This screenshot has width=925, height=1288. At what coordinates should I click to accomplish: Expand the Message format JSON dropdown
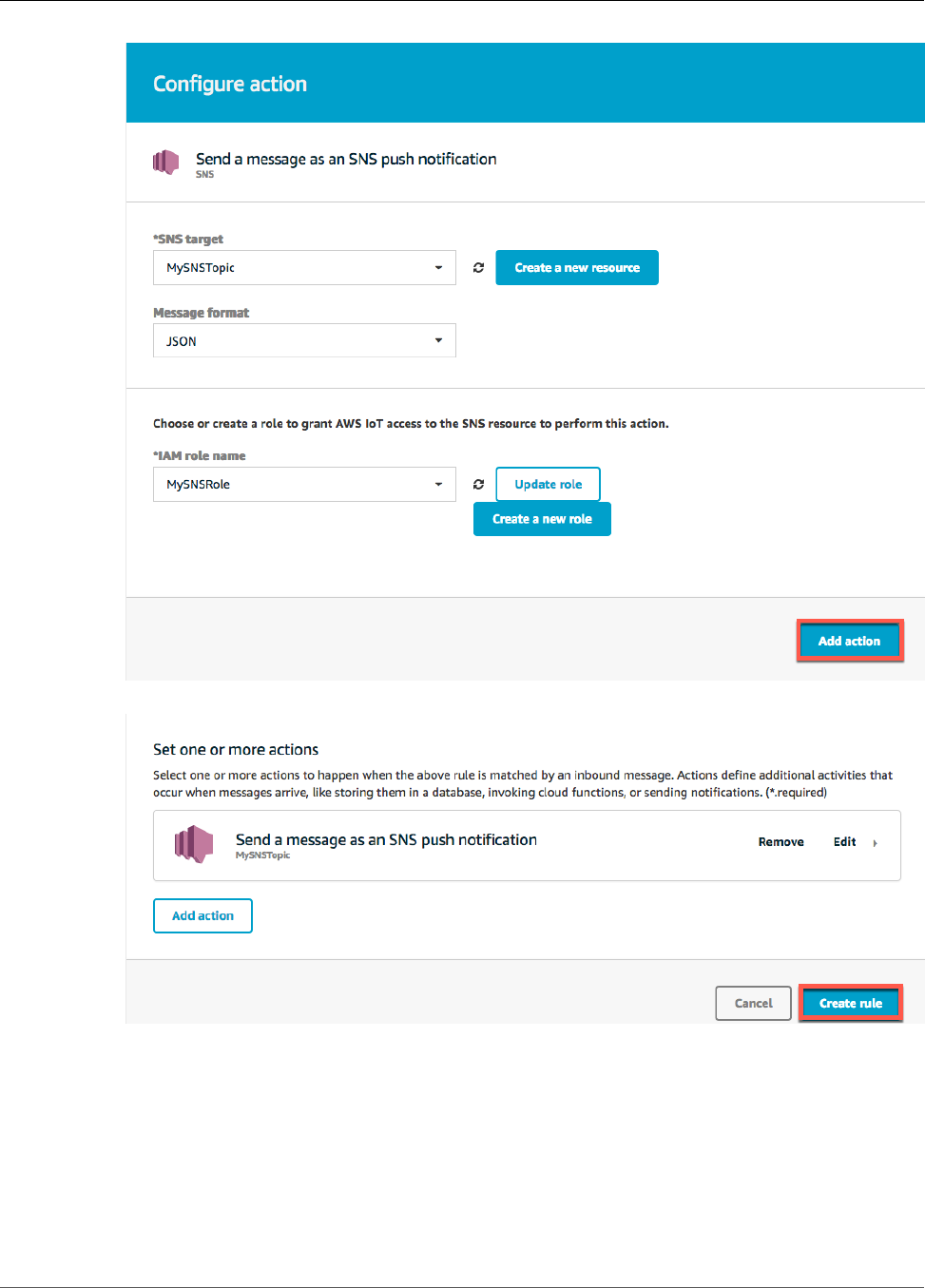(304, 341)
